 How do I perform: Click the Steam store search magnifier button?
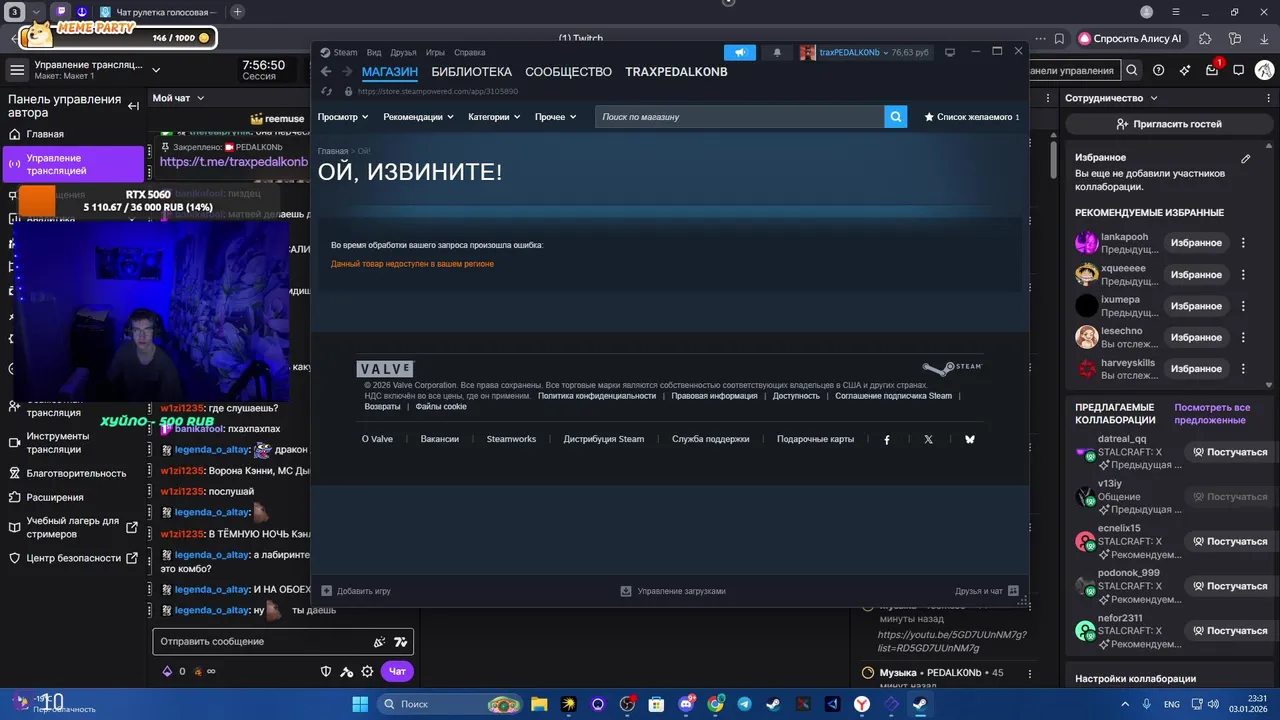point(895,117)
